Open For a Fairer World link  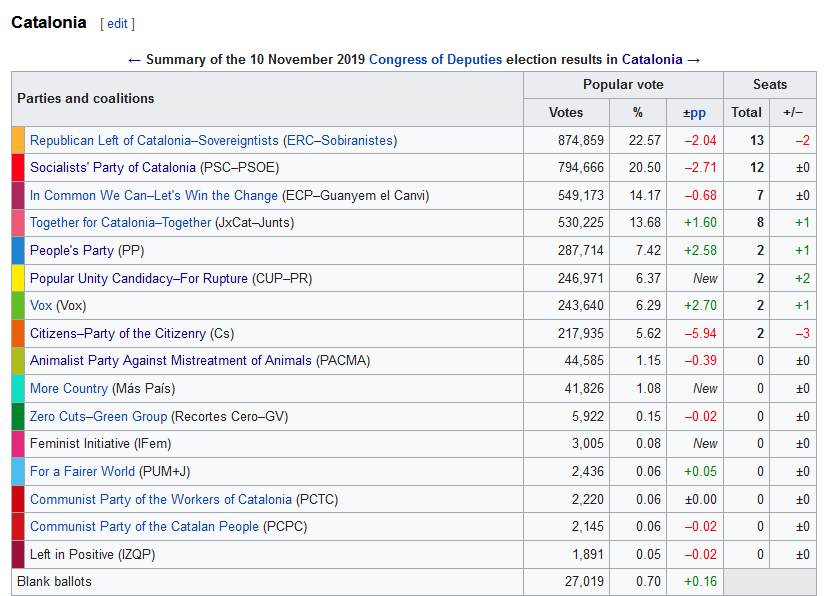(x=82, y=471)
